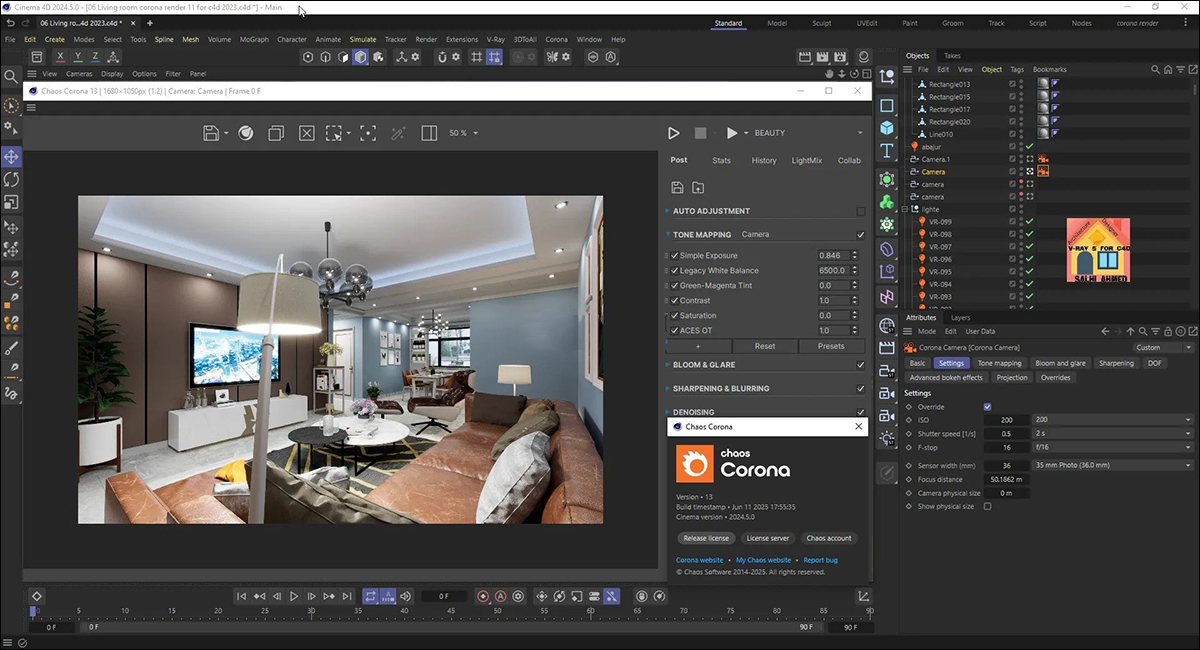This screenshot has height=650, width=1200.
Task: Click the Reset button under Tone Mapping
Action: (x=765, y=346)
